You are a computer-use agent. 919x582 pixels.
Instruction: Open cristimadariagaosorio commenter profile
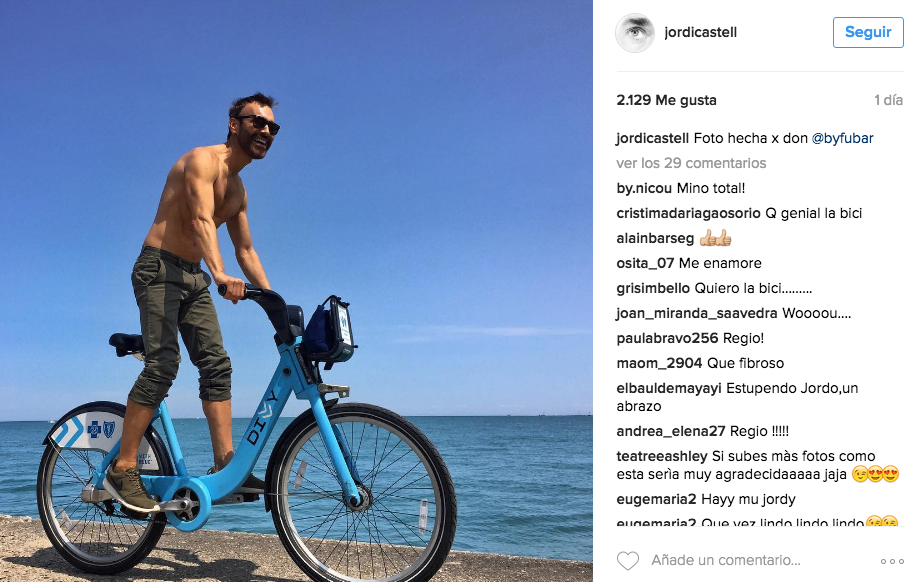(688, 213)
